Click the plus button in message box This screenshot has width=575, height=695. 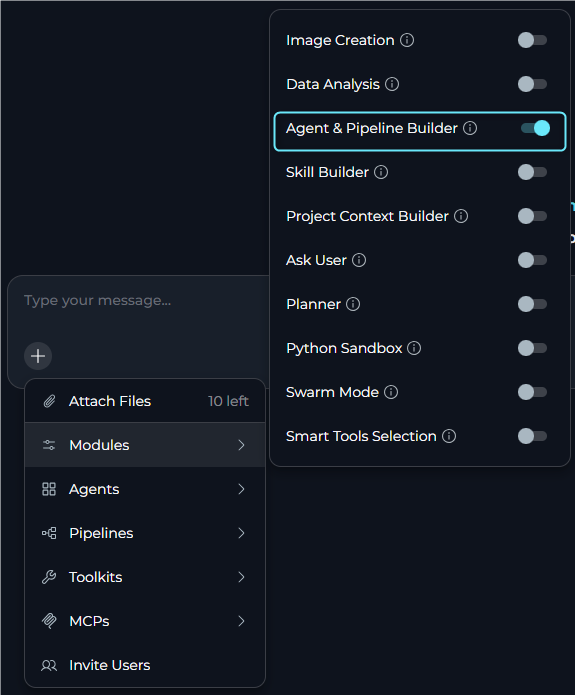(x=38, y=356)
